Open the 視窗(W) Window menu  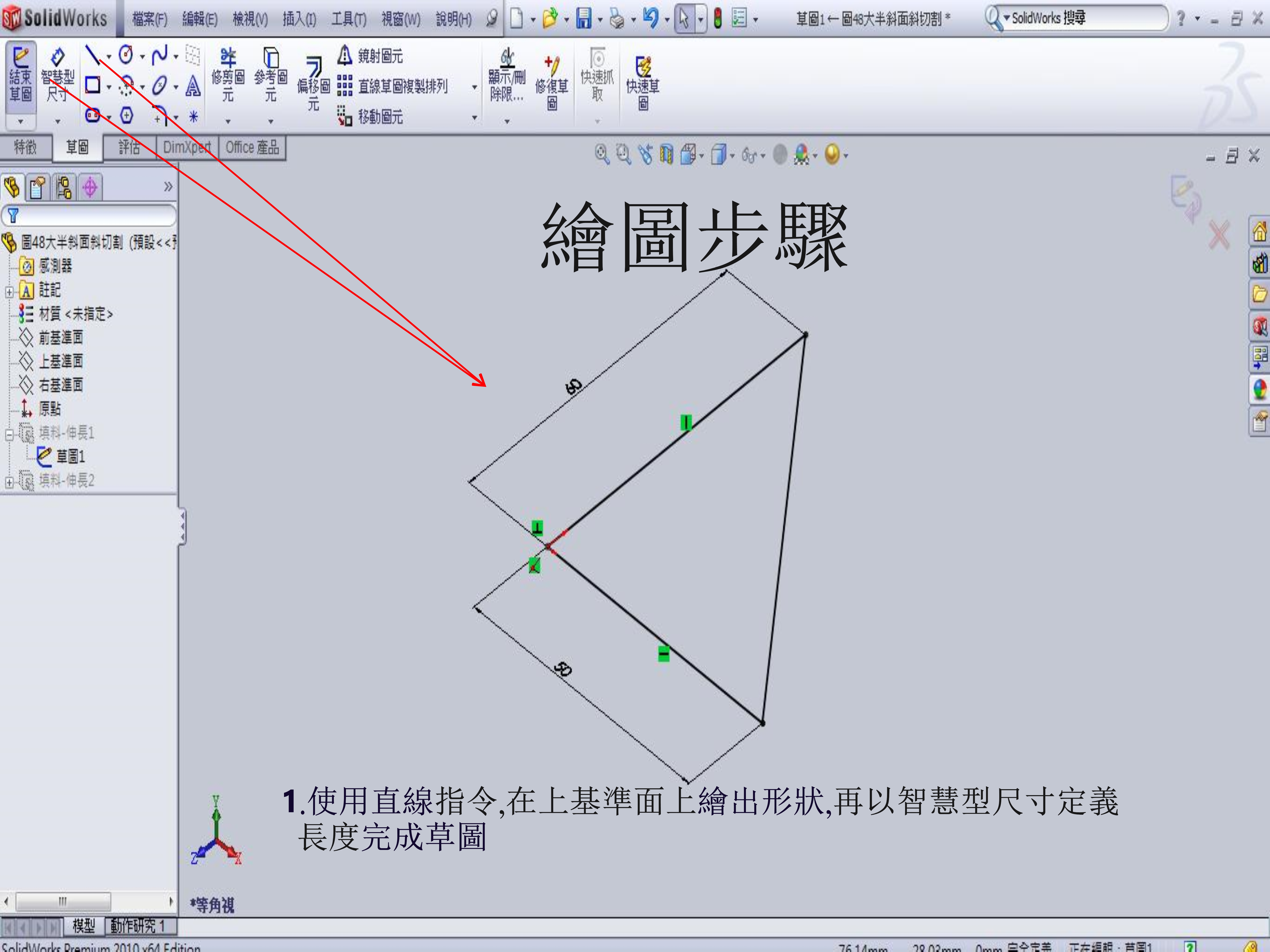click(401, 20)
